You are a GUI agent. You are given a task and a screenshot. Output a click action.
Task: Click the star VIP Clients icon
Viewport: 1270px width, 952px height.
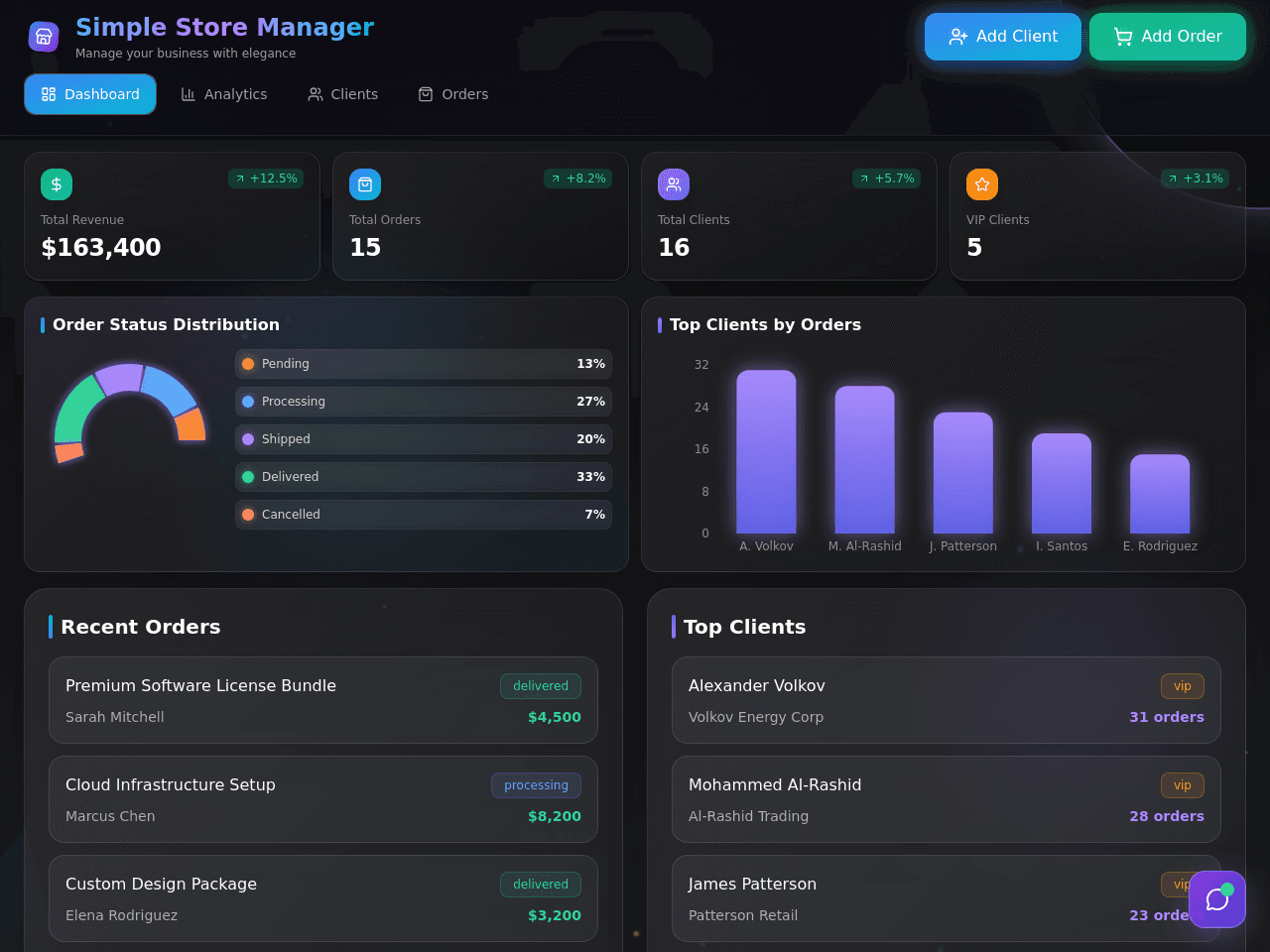[x=982, y=184]
